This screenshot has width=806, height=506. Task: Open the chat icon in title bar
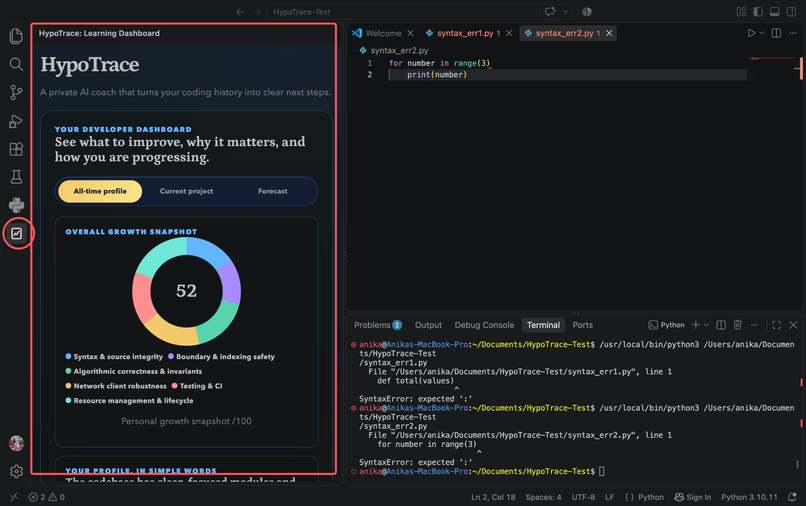[x=550, y=11]
